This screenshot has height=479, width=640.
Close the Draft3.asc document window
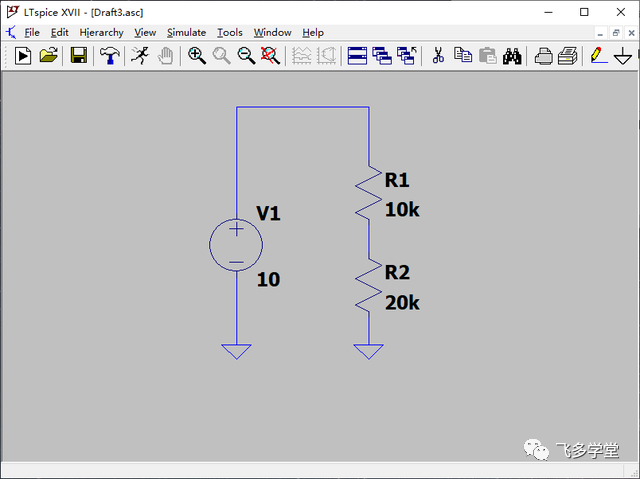pos(631,33)
